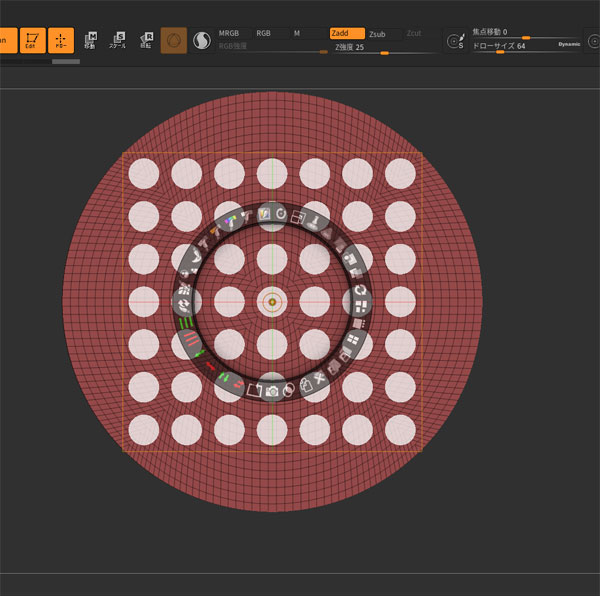Viewport: 600px width, 596px height.
Task: Select the Rotate (回転) tool
Action: 146,40
